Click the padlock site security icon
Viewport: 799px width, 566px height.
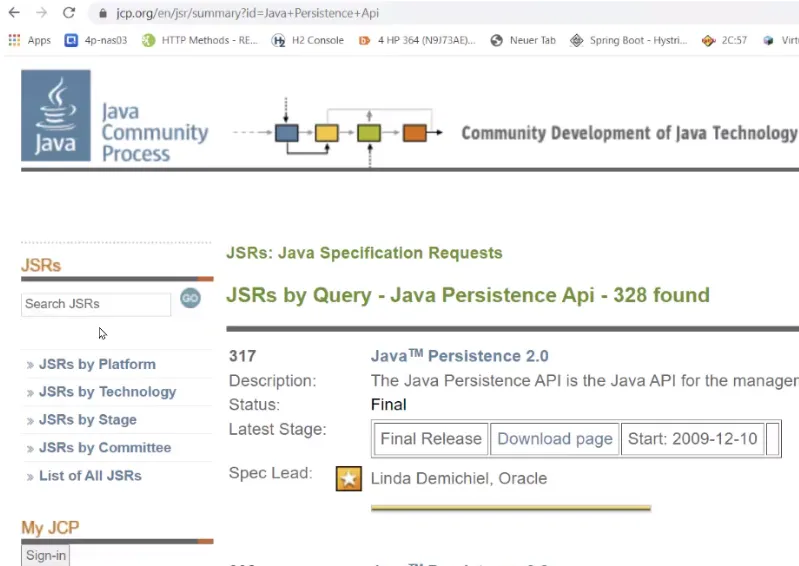[x=103, y=13]
